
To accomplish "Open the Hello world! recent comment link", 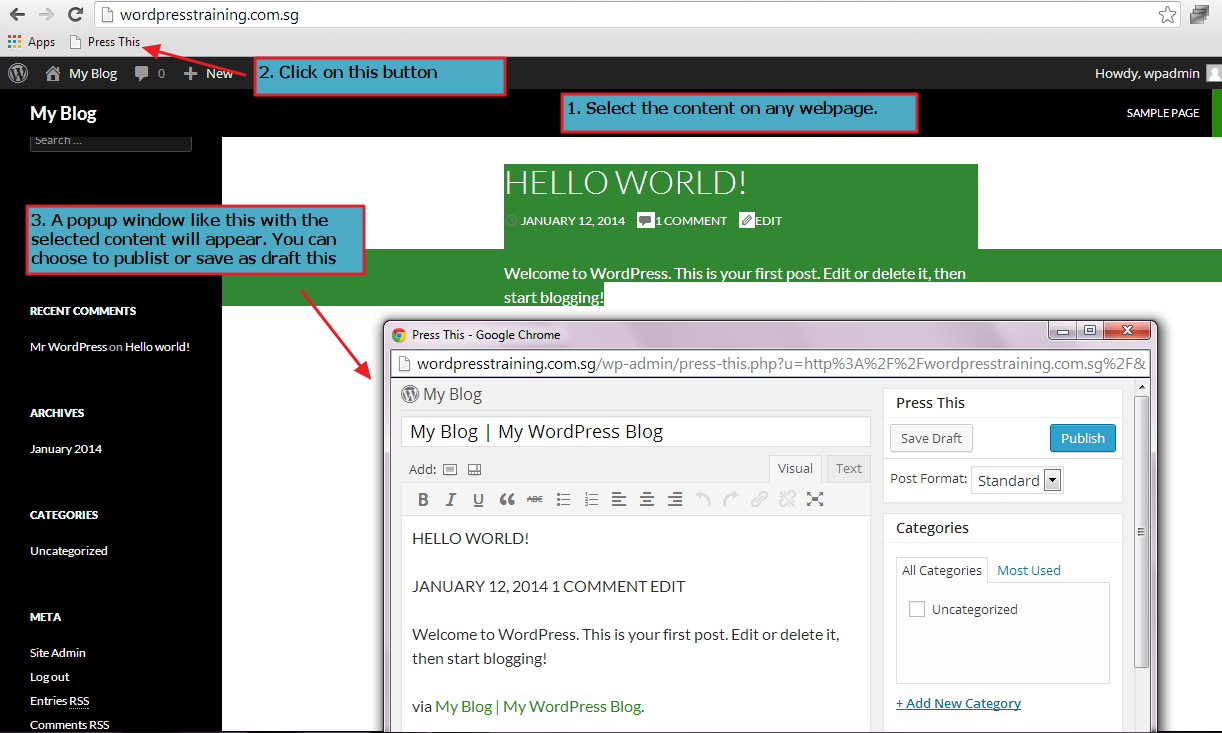I will (x=157, y=347).
